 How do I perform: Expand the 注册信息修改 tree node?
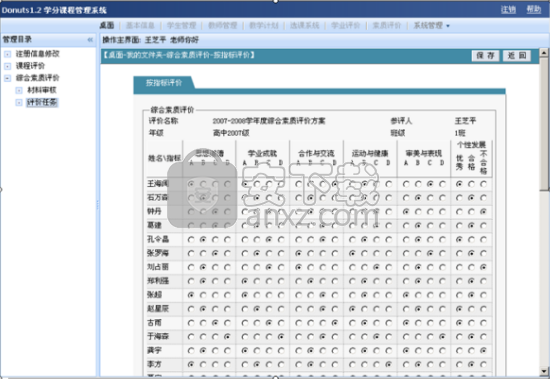tap(8, 54)
